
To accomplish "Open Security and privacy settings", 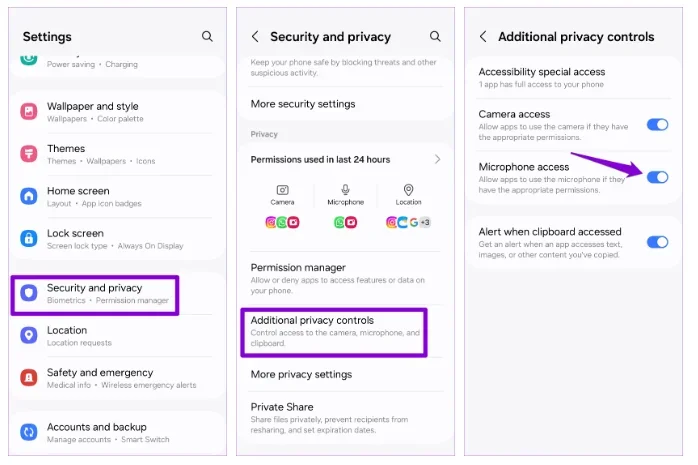I will pos(95,293).
